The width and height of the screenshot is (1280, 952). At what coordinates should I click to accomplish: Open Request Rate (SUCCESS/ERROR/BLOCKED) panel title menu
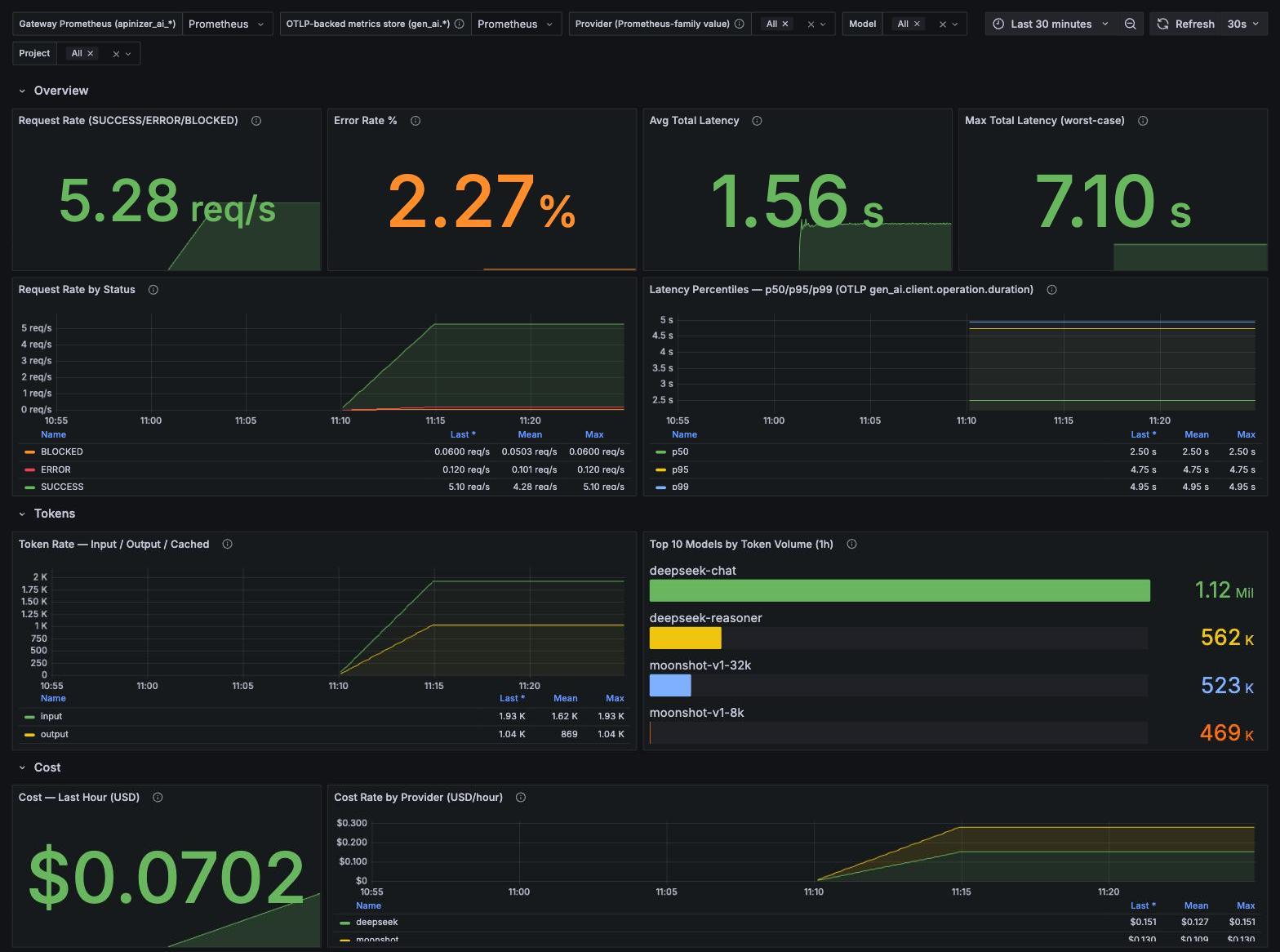pos(128,121)
